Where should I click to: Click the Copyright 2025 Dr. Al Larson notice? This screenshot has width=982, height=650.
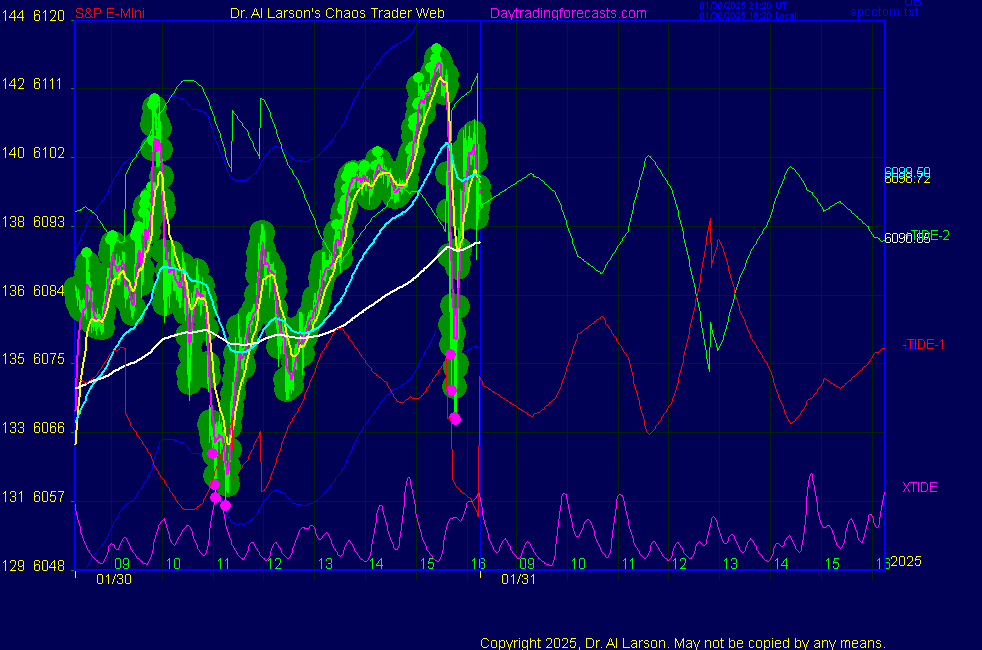[x=683, y=643]
